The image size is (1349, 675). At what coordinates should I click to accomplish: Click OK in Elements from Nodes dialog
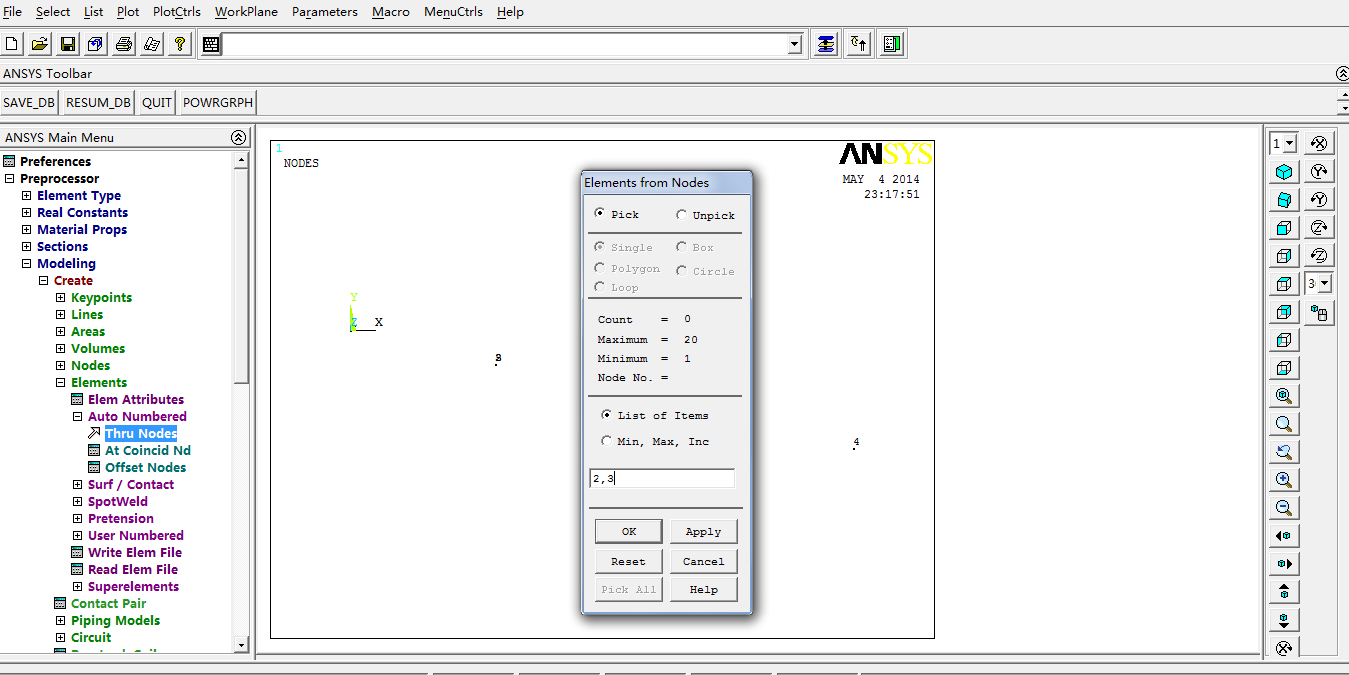point(629,531)
